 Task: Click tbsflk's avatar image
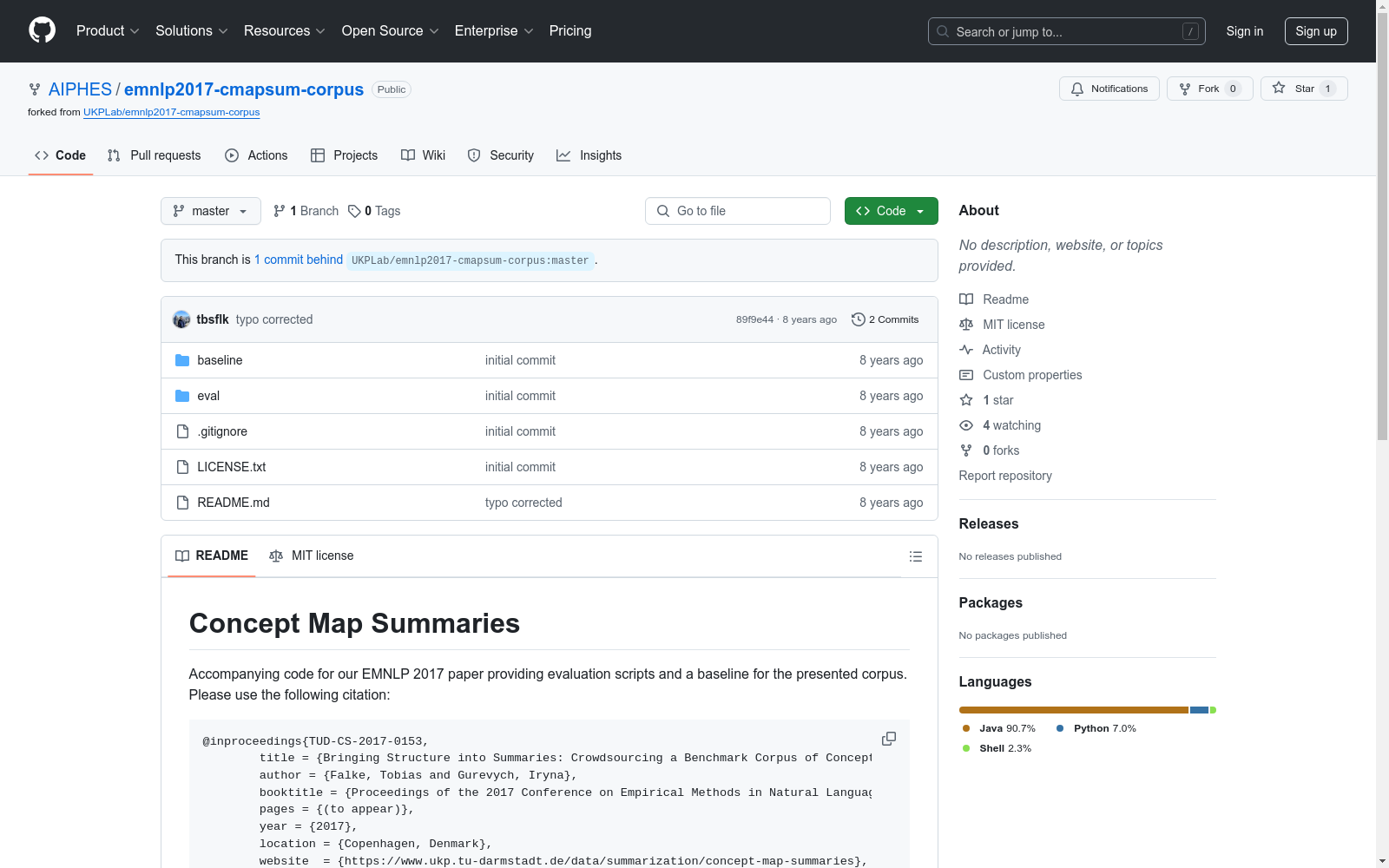pos(181,319)
